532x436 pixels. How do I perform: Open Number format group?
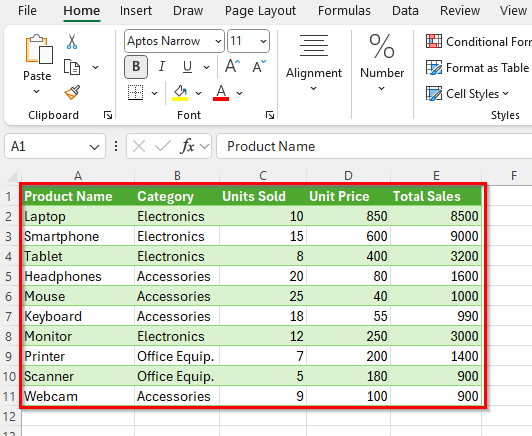click(382, 63)
